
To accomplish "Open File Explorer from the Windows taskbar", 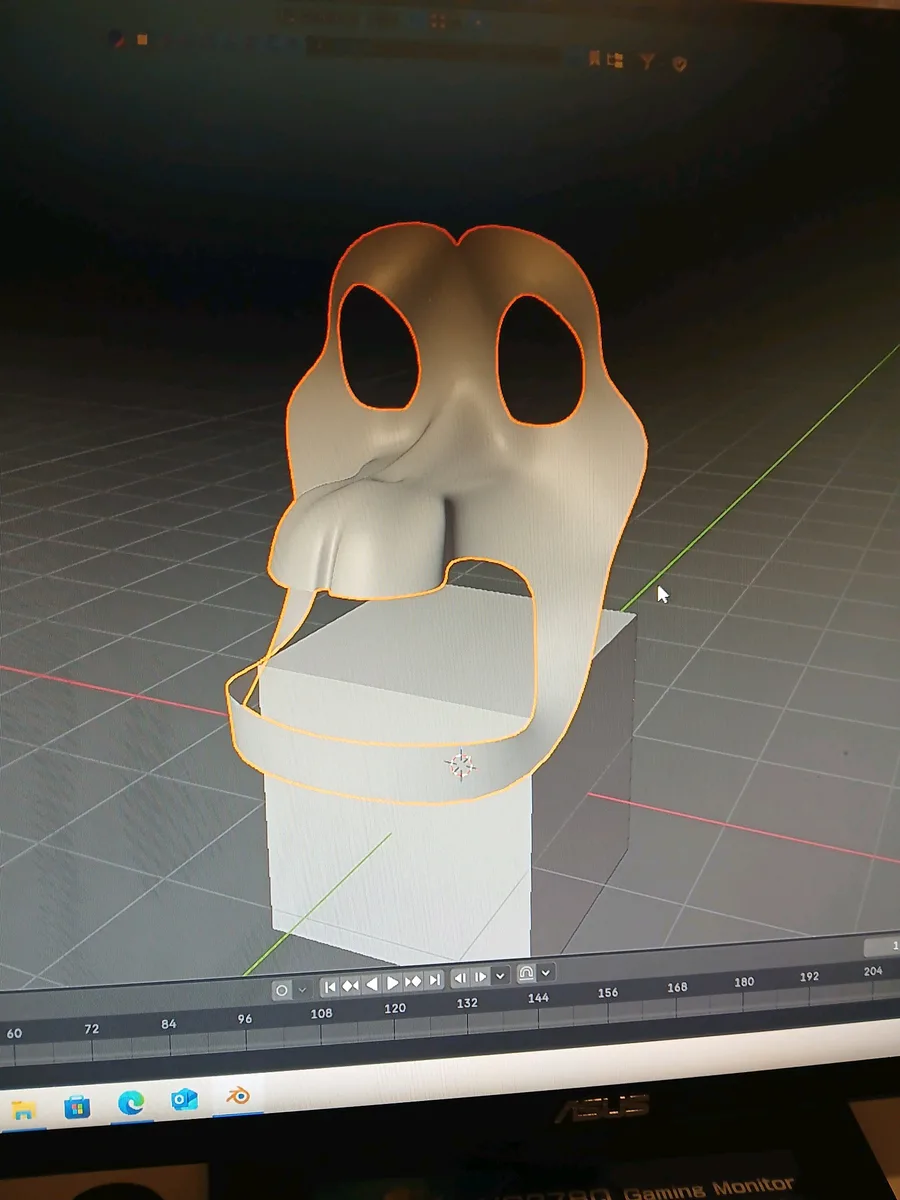I will pyautogui.click(x=24, y=1109).
